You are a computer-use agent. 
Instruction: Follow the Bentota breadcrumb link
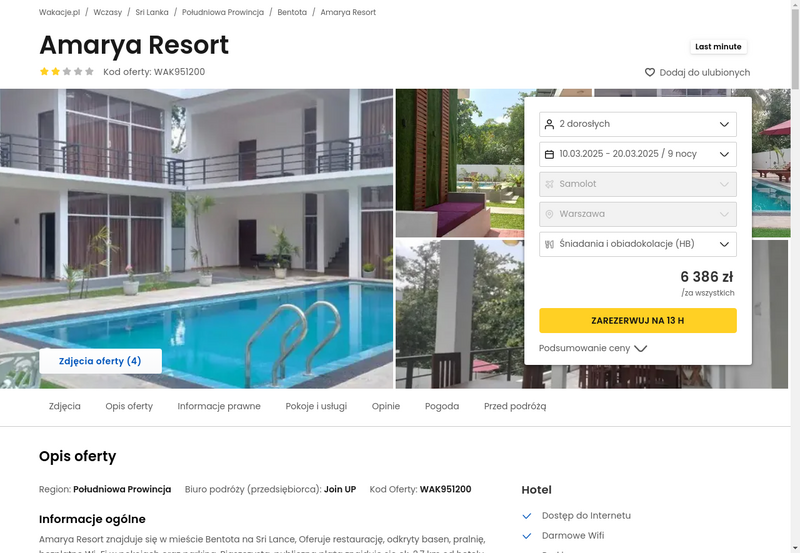(292, 12)
